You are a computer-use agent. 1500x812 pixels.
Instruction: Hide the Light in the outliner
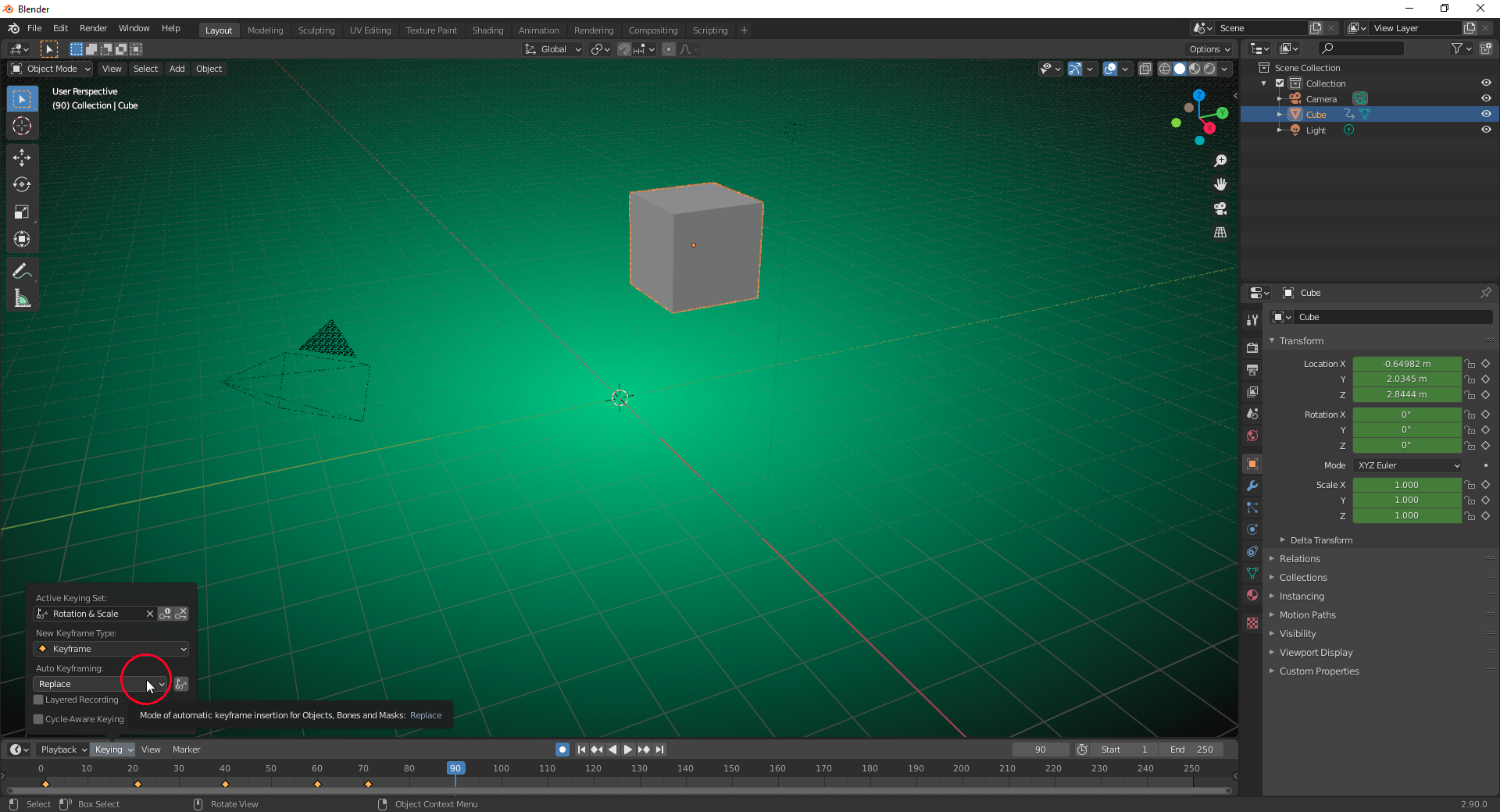coord(1486,130)
